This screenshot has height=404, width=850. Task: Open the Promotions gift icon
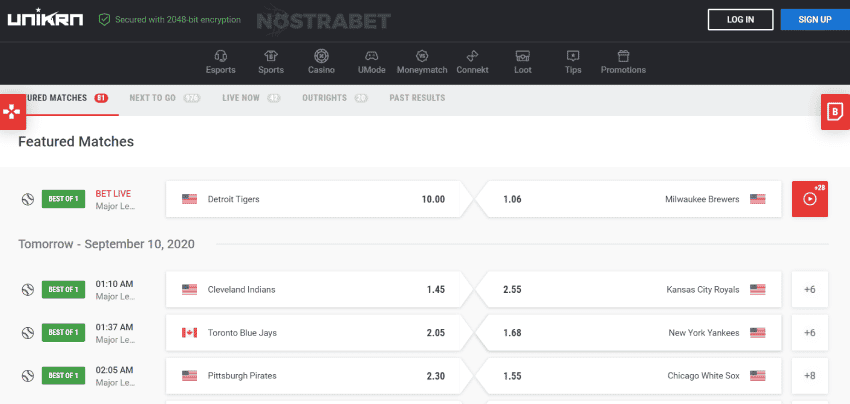pyautogui.click(x=623, y=56)
